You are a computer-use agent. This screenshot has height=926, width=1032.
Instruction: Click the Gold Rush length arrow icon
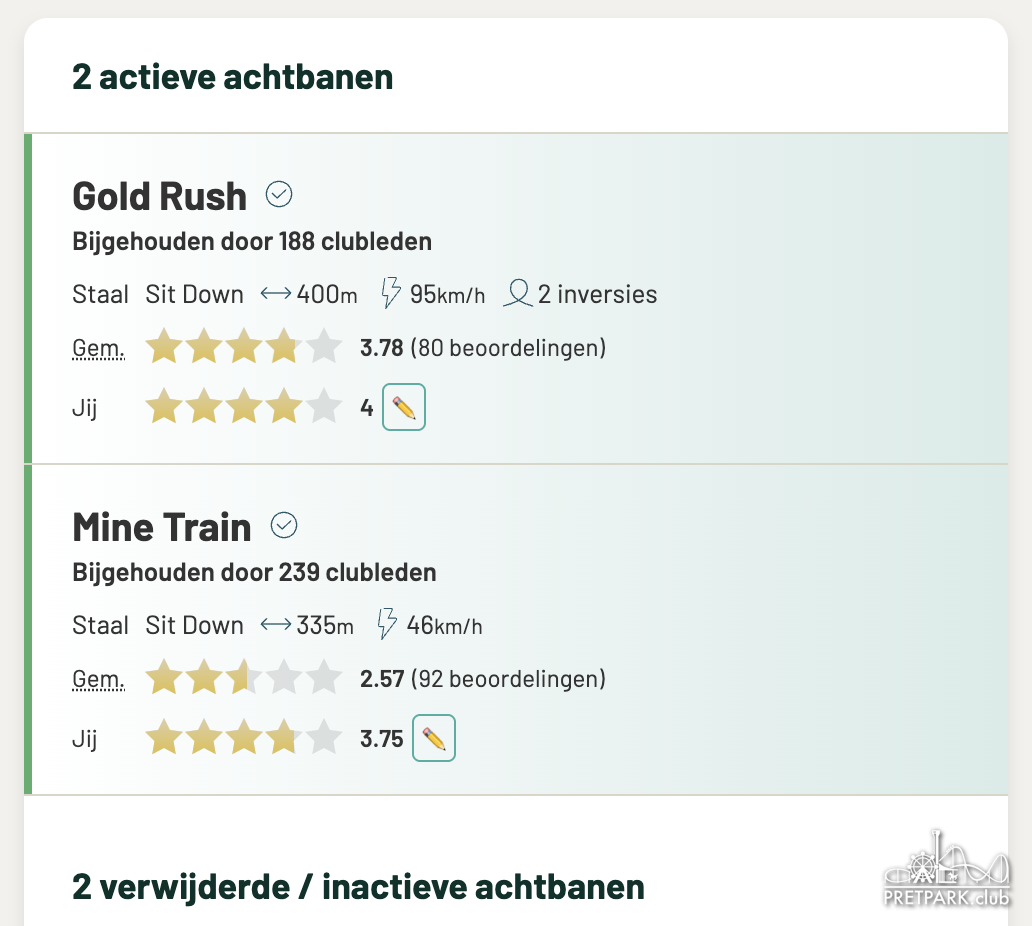click(275, 294)
